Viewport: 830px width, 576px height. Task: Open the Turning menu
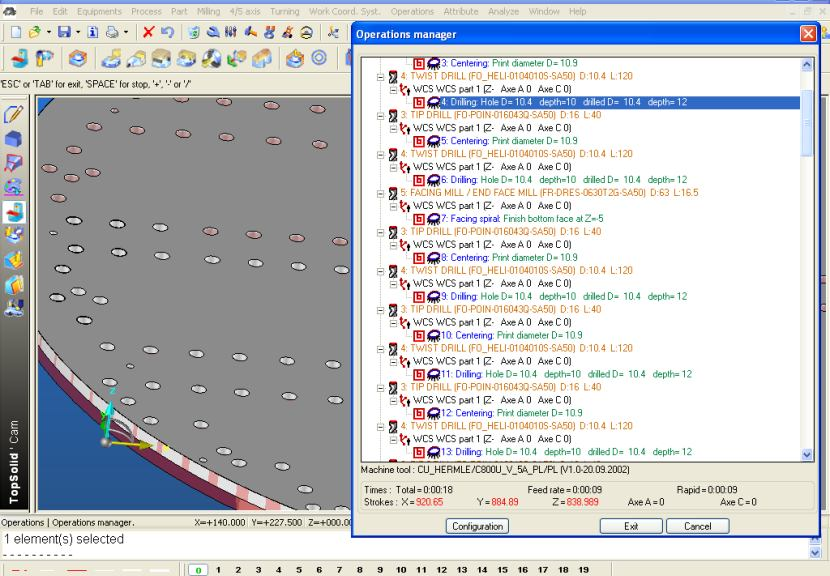pyautogui.click(x=284, y=11)
